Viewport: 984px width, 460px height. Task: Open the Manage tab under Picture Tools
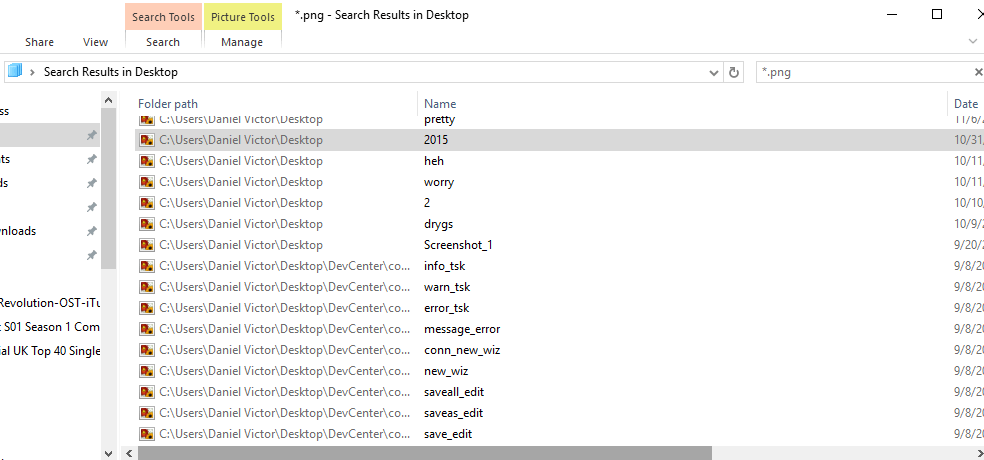[x=242, y=42]
